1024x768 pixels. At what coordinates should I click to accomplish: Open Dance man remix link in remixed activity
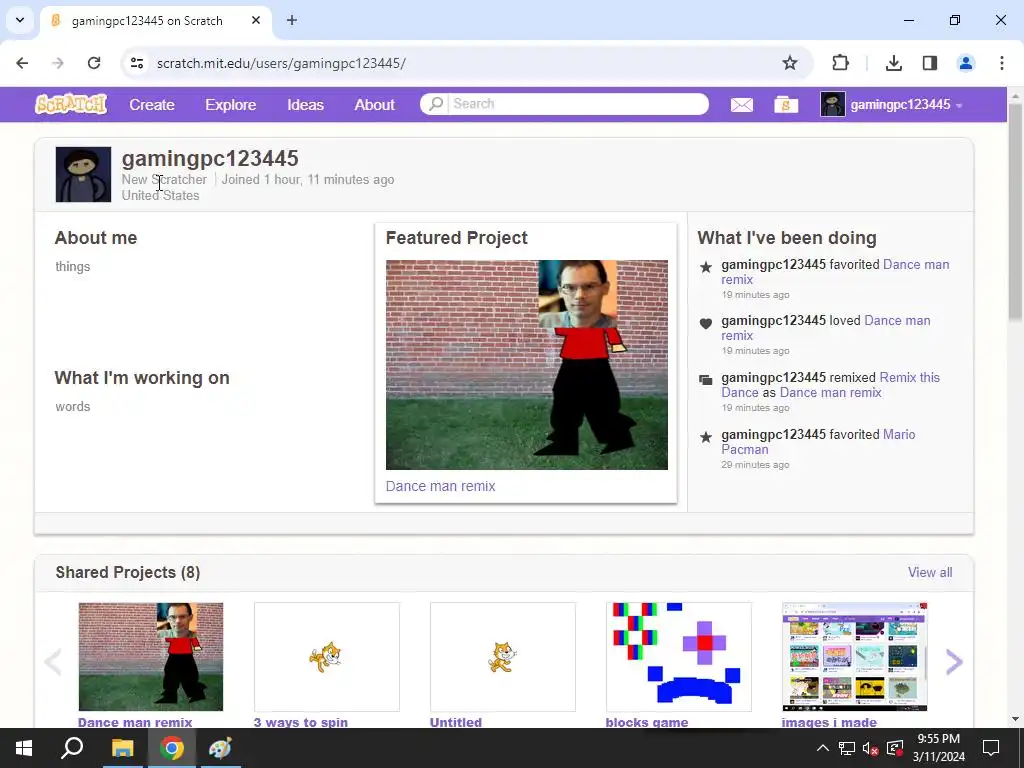(831, 392)
